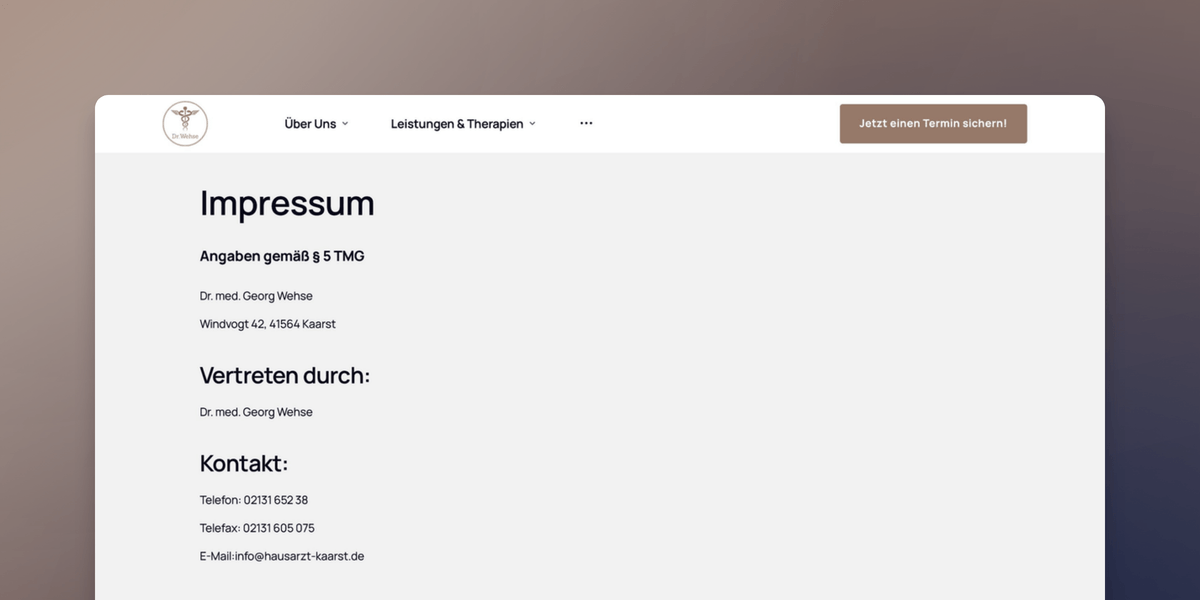This screenshot has width=1200, height=600.
Task: Click the Impressum page heading
Action: 287,203
